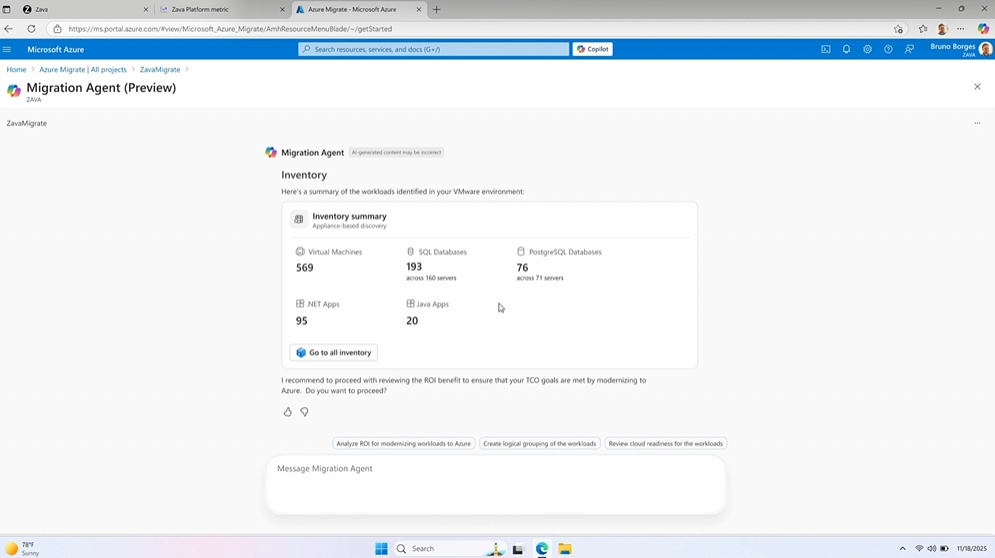Open the Azure portal hamburger menu
Image resolution: width=995 pixels, height=558 pixels.
8,49
